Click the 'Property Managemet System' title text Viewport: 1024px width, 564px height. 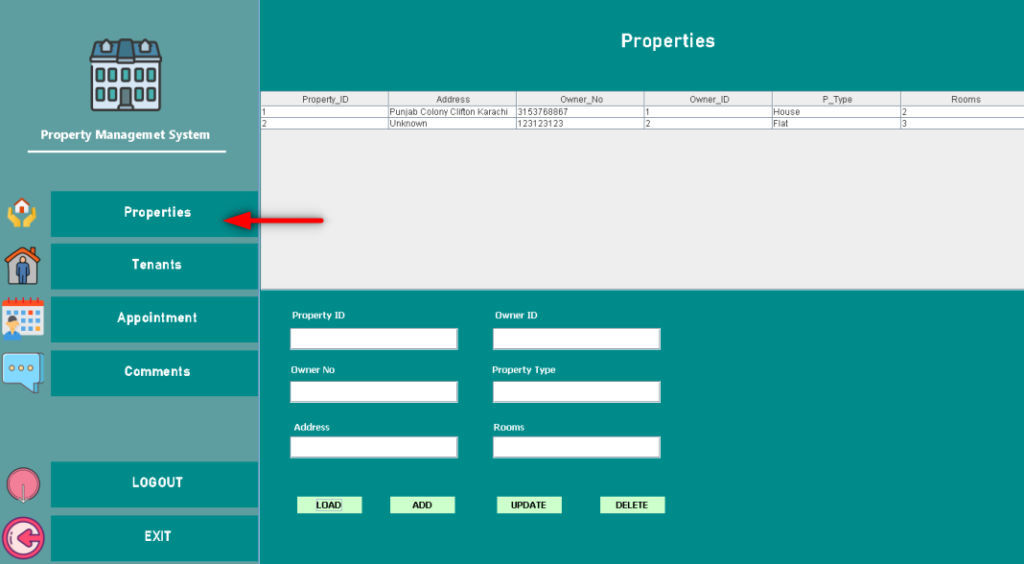[x=125, y=135]
